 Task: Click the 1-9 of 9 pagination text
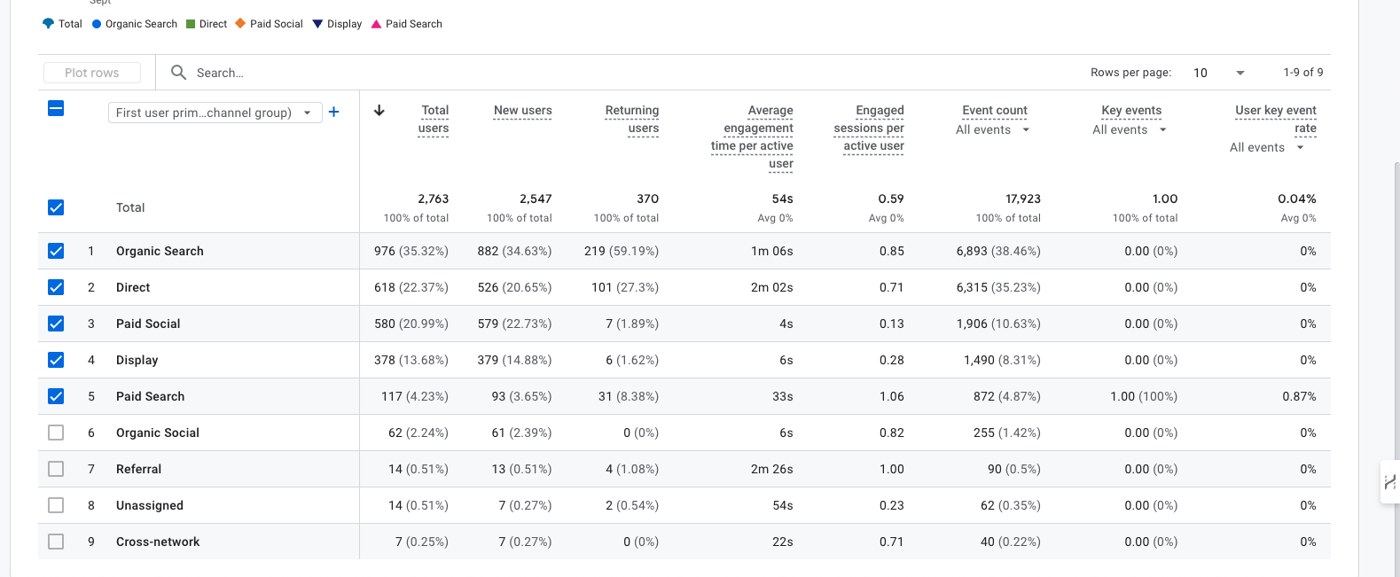click(x=1303, y=73)
